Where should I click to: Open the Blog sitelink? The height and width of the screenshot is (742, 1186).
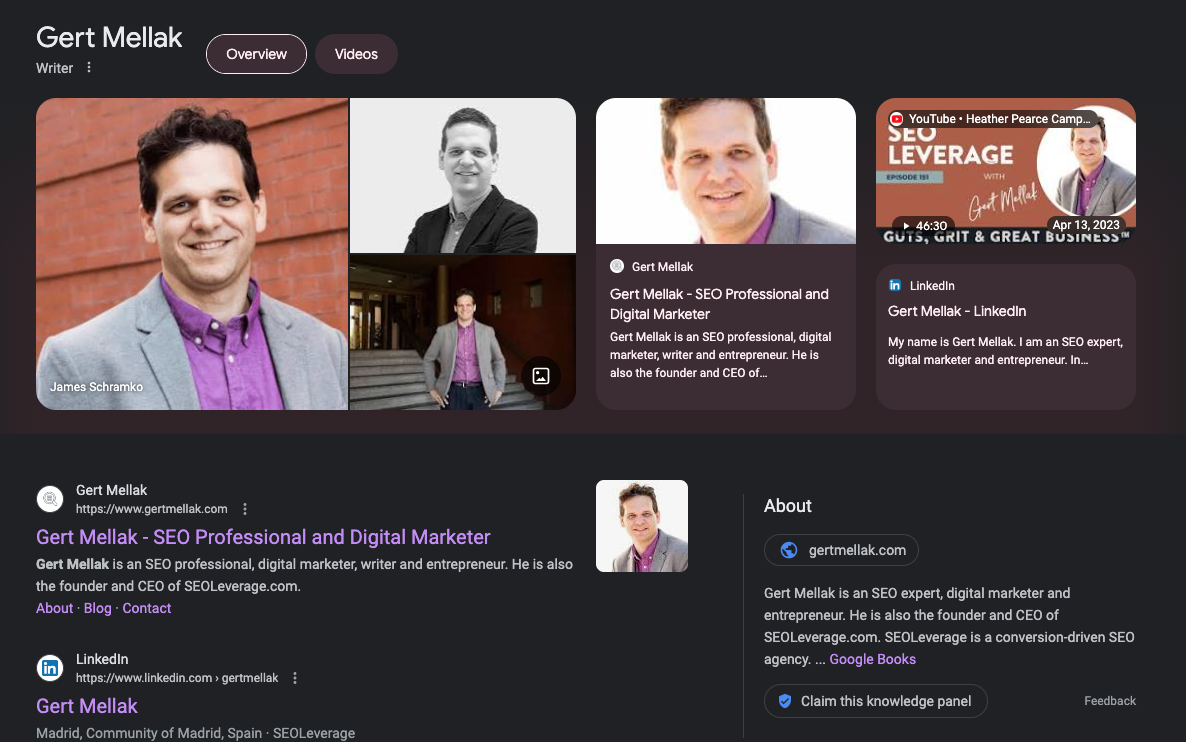pos(98,608)
